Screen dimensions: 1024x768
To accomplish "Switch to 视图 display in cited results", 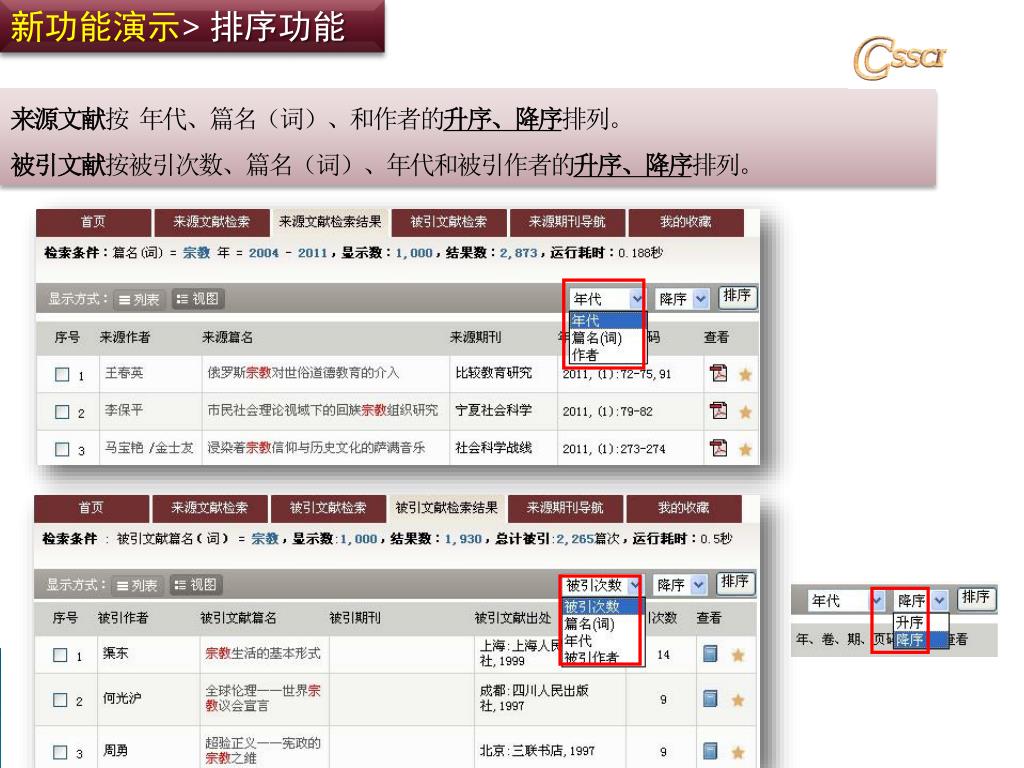I will click(x=196, y=584).
